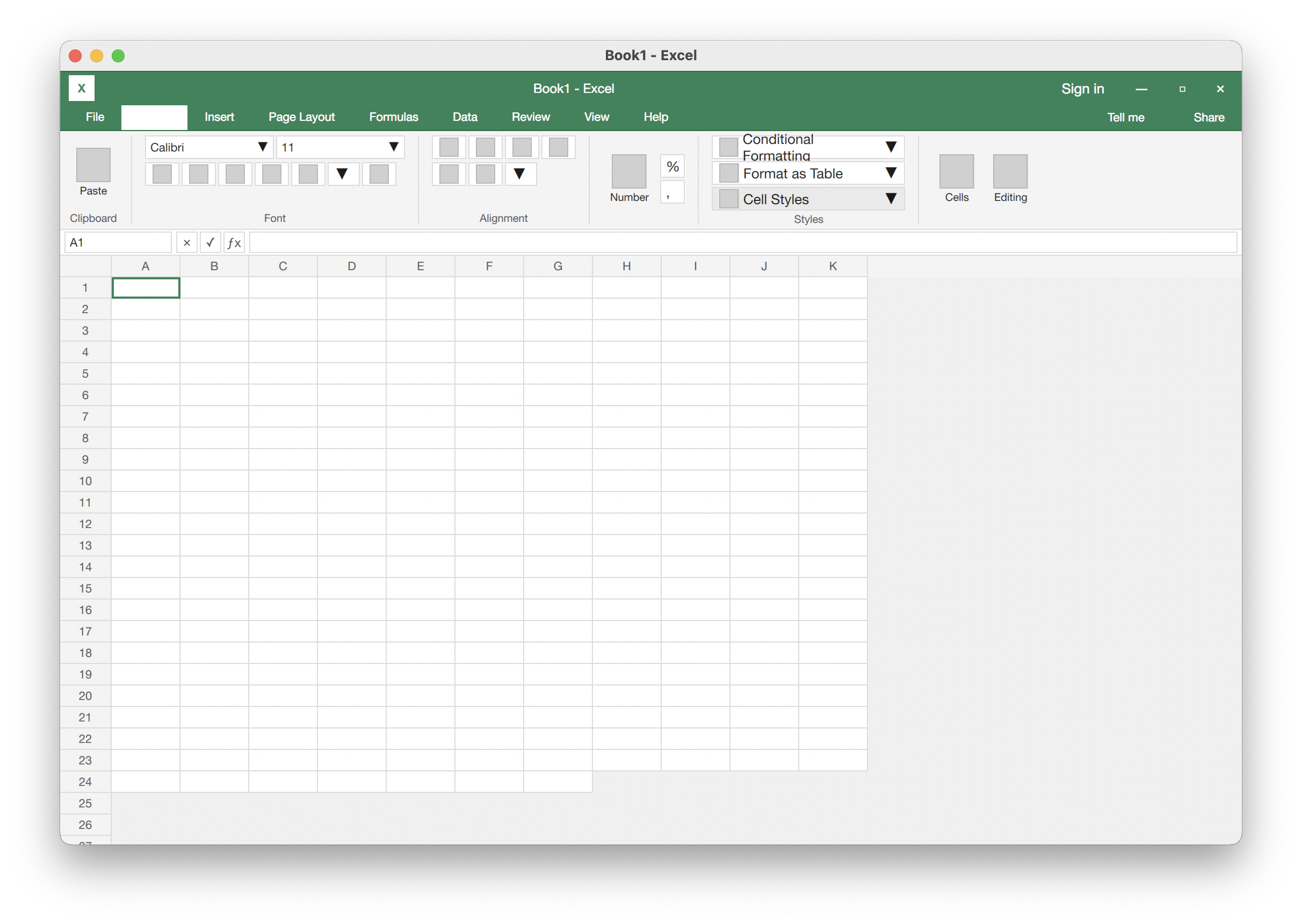Click the green macOS zoom button
Screen dimensions: 1302x924
[x=118, y=56]
